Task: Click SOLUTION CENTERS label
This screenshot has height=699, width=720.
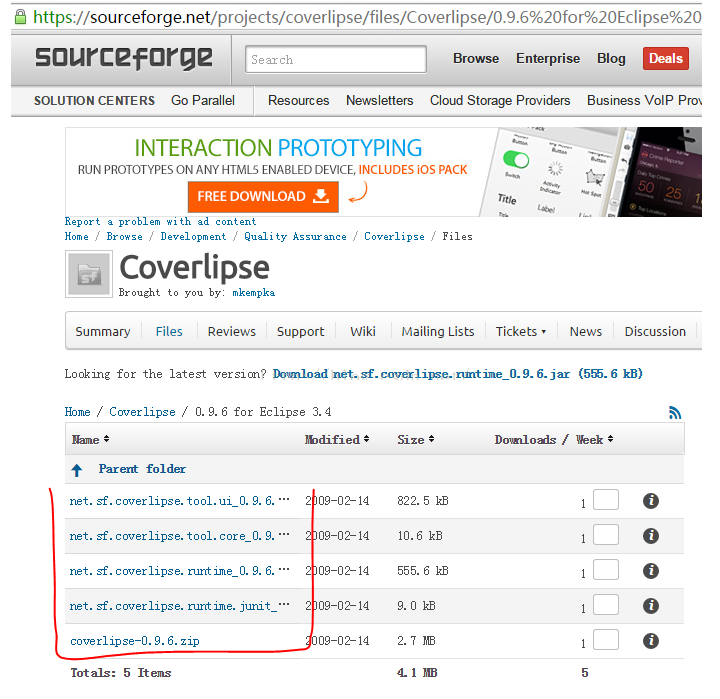Action: tap(94, 101)
